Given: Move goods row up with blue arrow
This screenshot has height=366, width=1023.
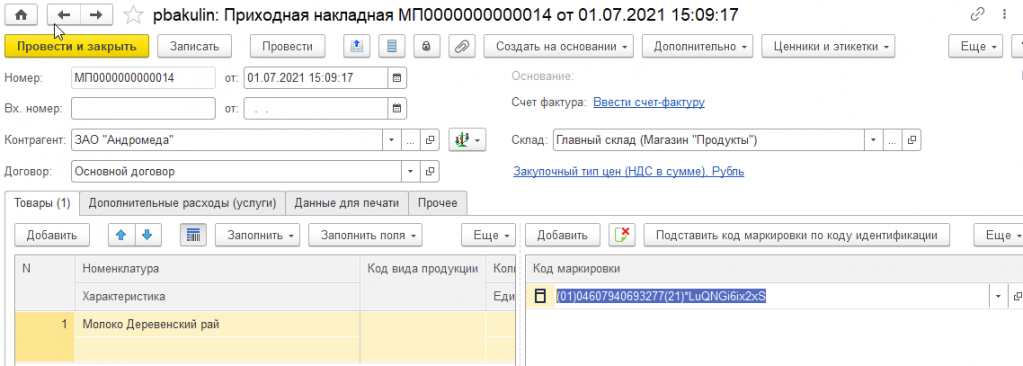Looking at the screenshot, I should click(121, 236).
